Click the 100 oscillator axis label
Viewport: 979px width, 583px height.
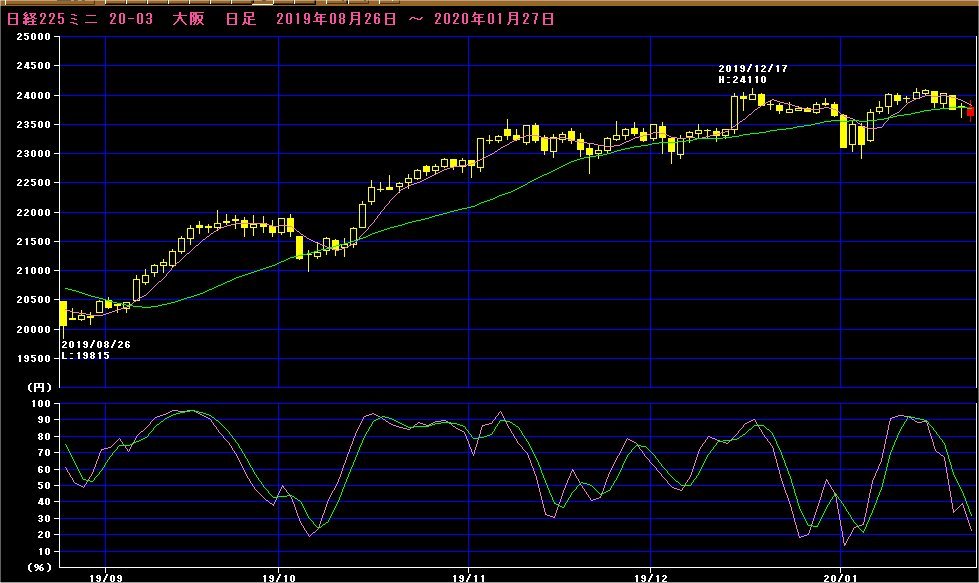(41, 404)
